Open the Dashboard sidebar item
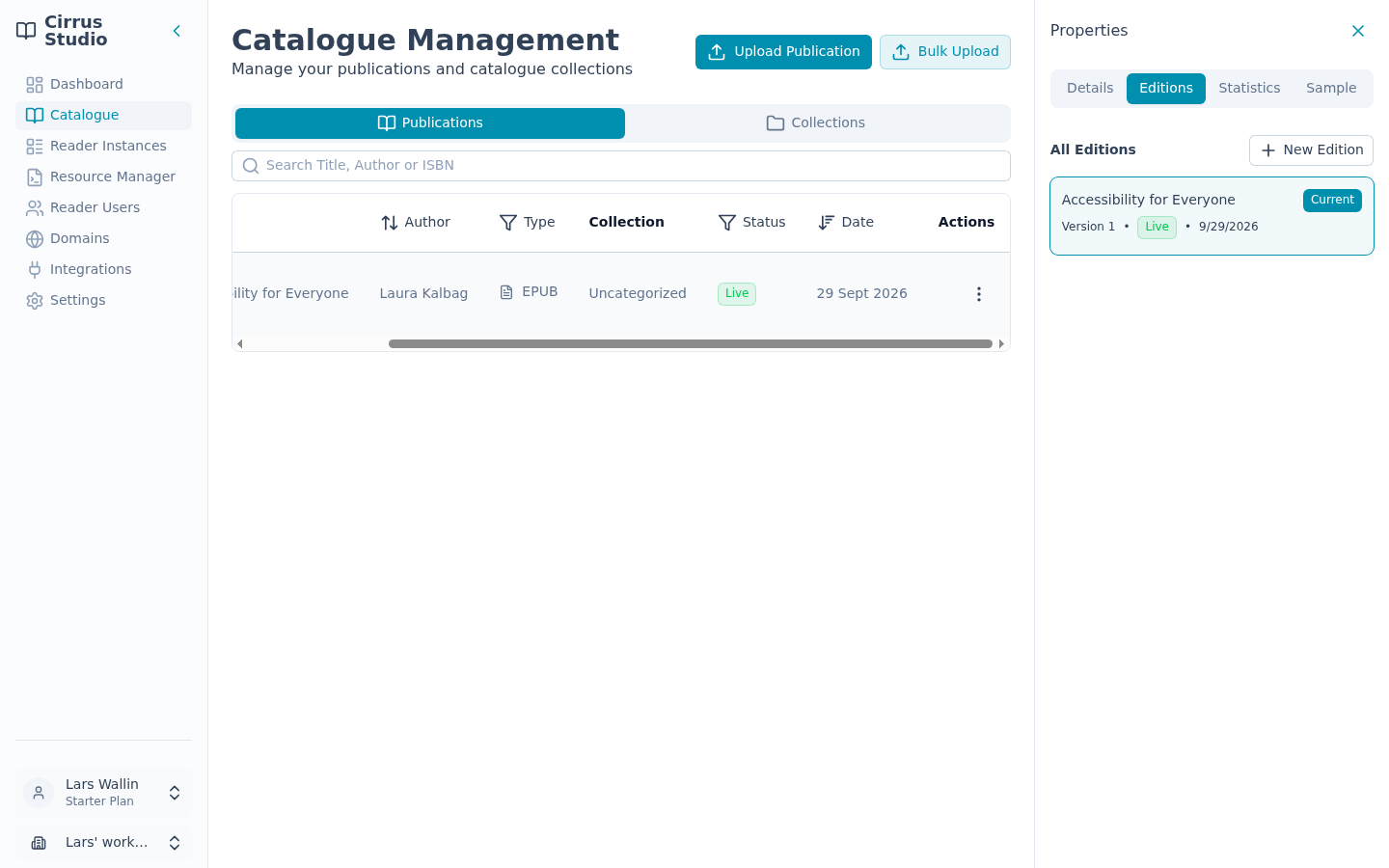Screen dimensions: 1389x868 pos(103,84)
